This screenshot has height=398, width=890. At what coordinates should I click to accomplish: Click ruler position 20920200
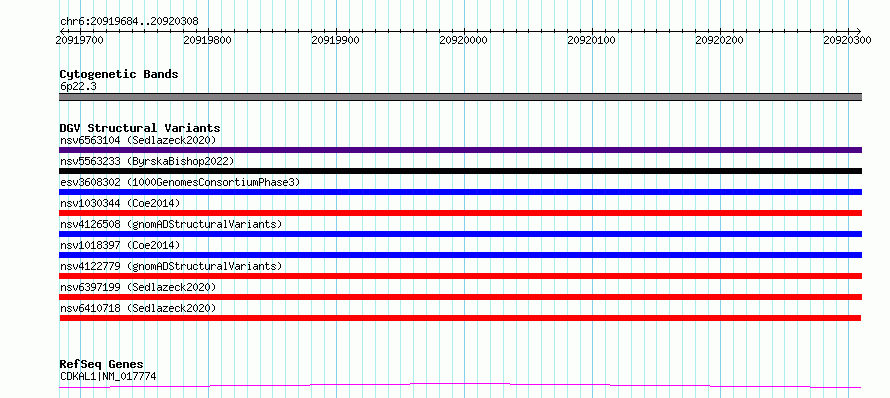tap(720, 40)
